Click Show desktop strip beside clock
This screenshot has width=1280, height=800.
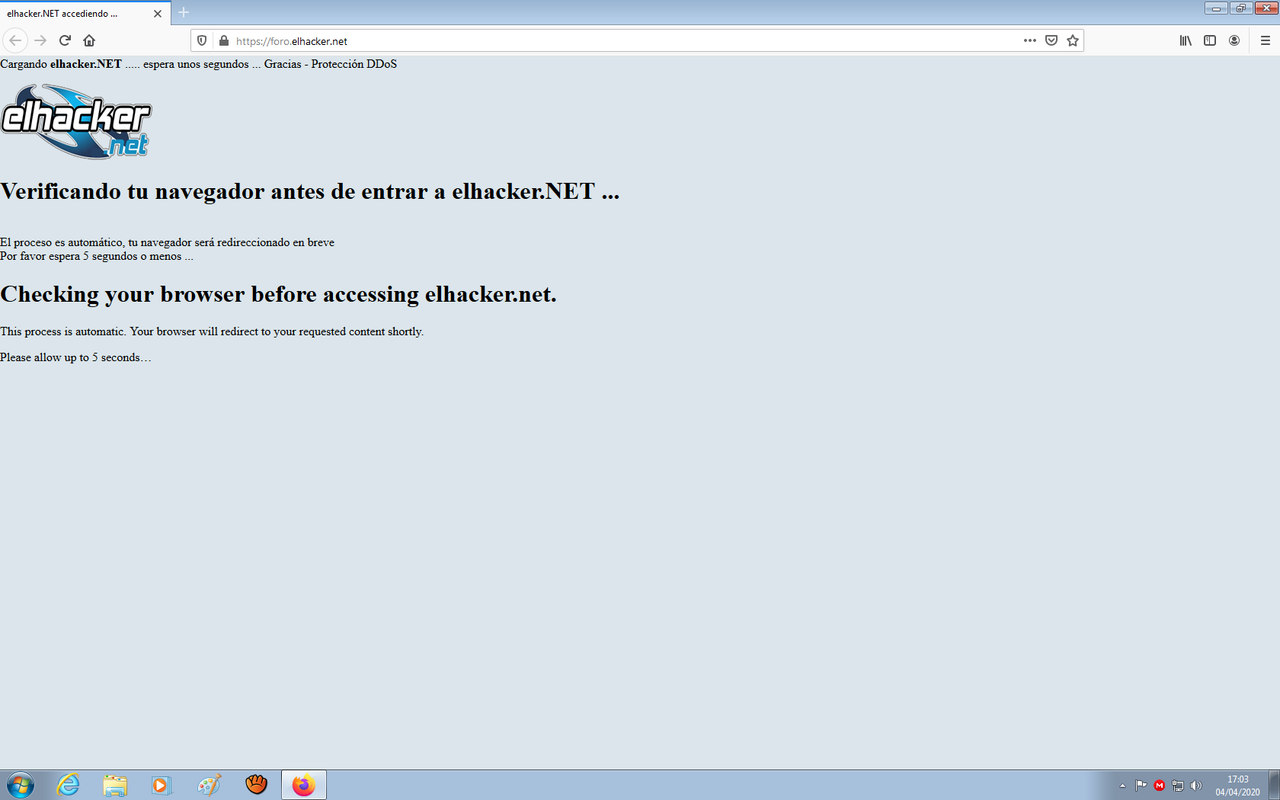(1273, 785)
